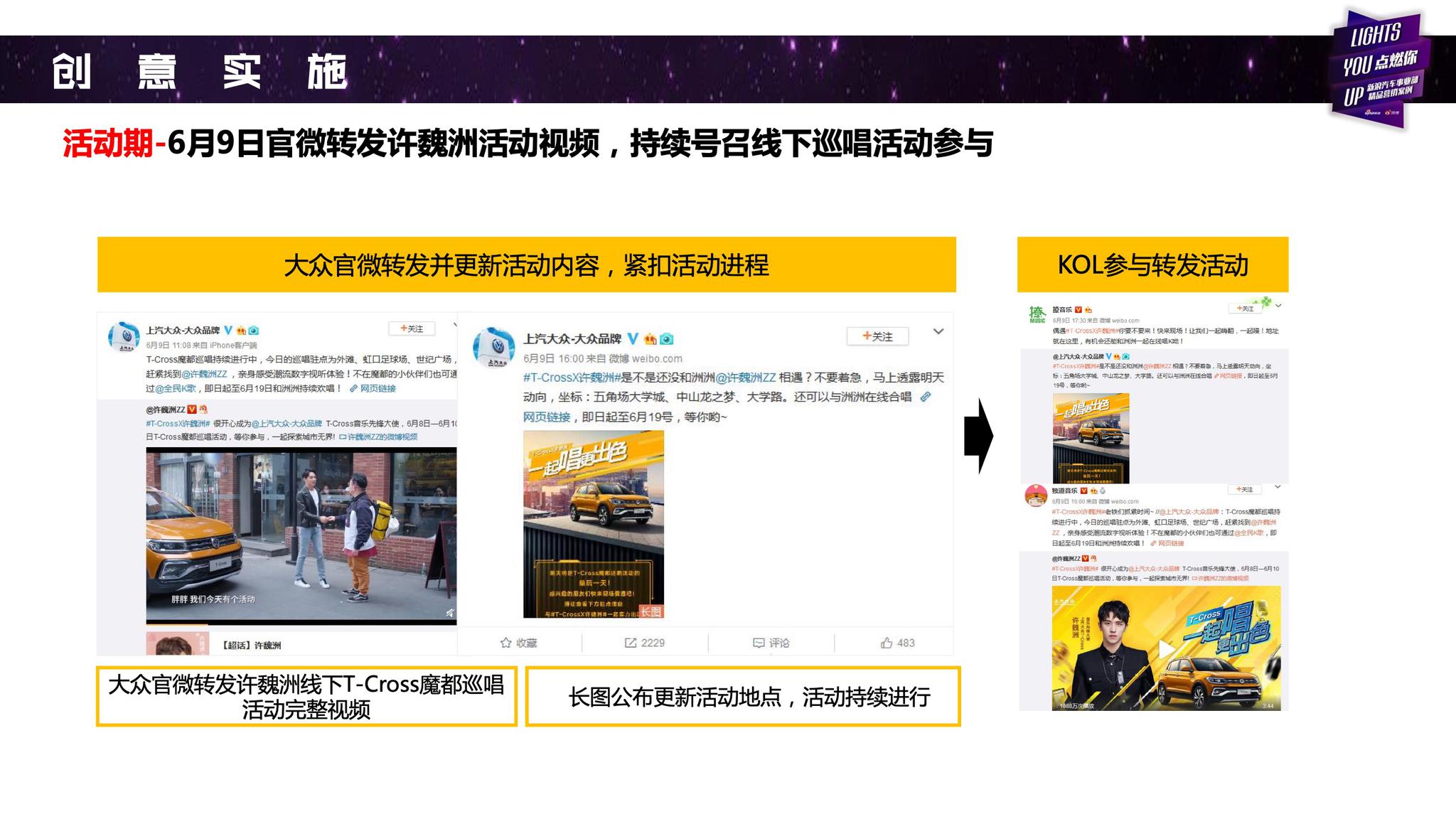Expand the chevron menu on the 16:00 post
This screenshot has width=1456, height=819.
tap(938, 331)
